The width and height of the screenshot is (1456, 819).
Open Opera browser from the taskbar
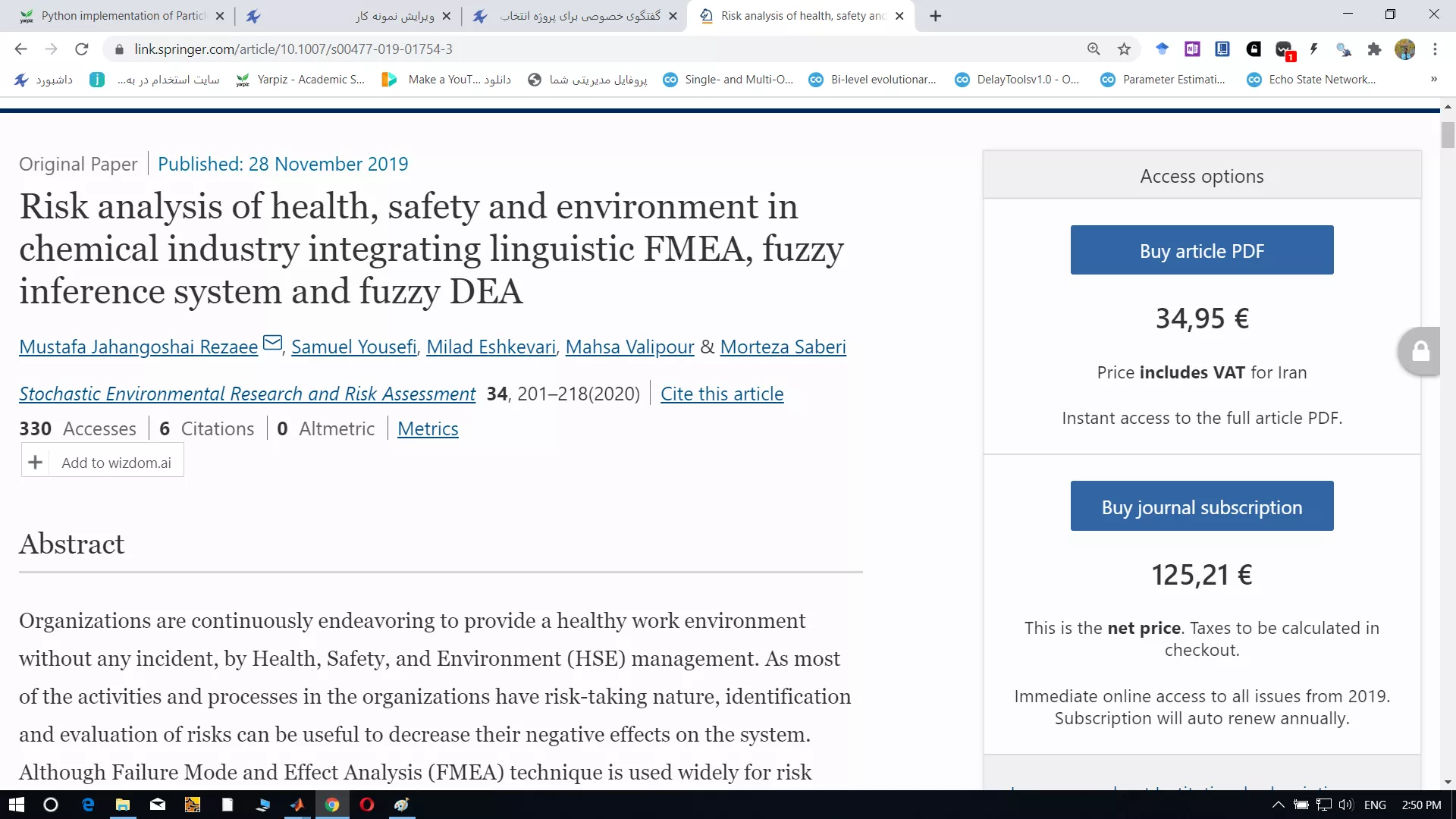[x=367, y=805]
